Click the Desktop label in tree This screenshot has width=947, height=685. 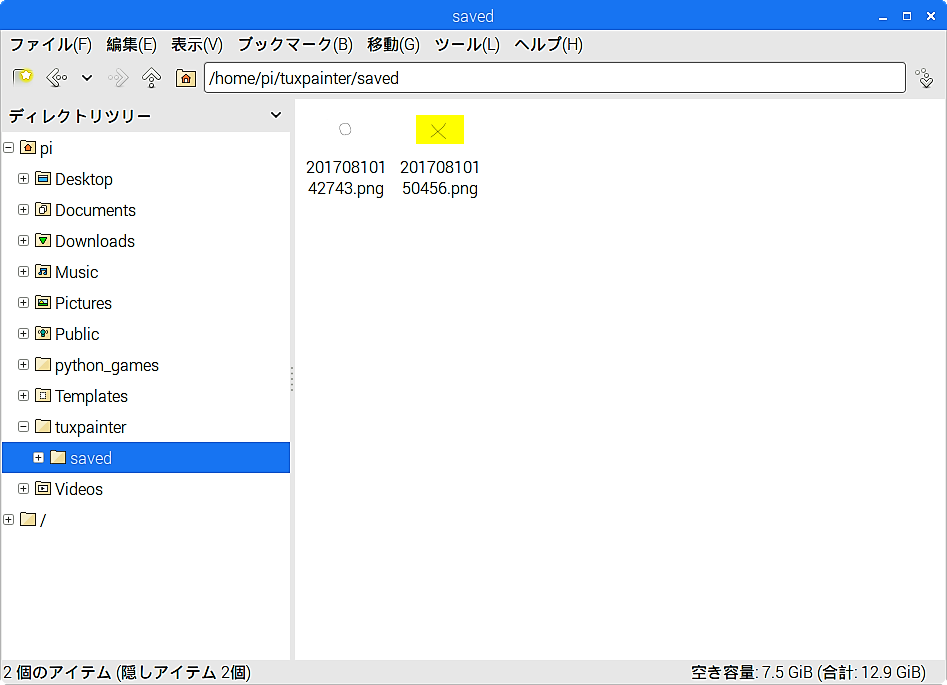(x=84, y=179)
